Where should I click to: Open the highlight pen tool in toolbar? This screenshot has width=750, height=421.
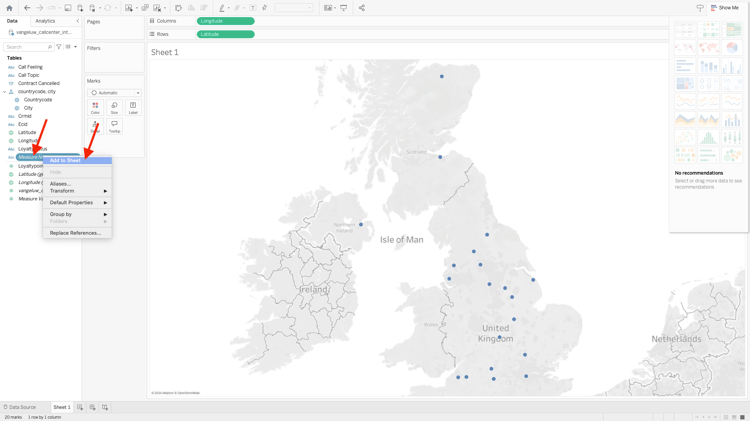[x=222, y=8]
